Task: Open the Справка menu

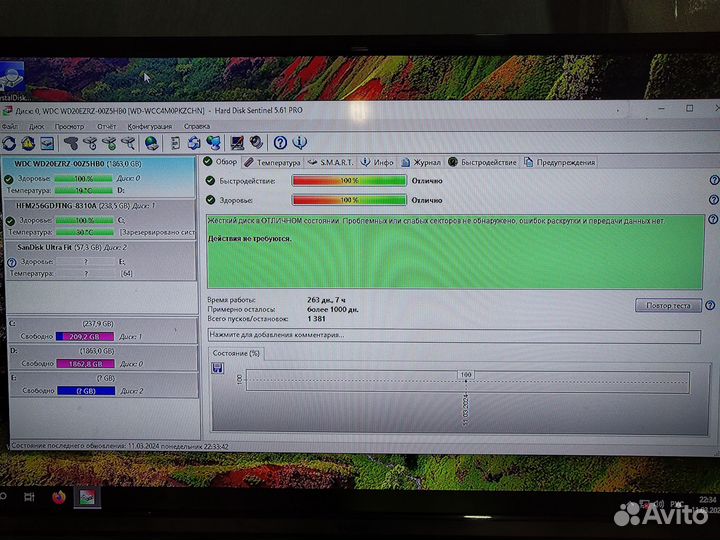Action: 197,126
